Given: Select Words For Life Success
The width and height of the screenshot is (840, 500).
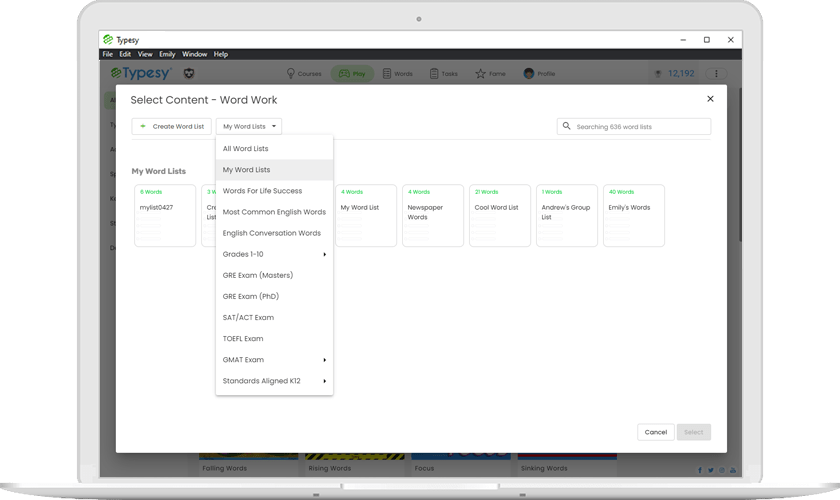Looking at the screenshot, I should coord(274,191).
